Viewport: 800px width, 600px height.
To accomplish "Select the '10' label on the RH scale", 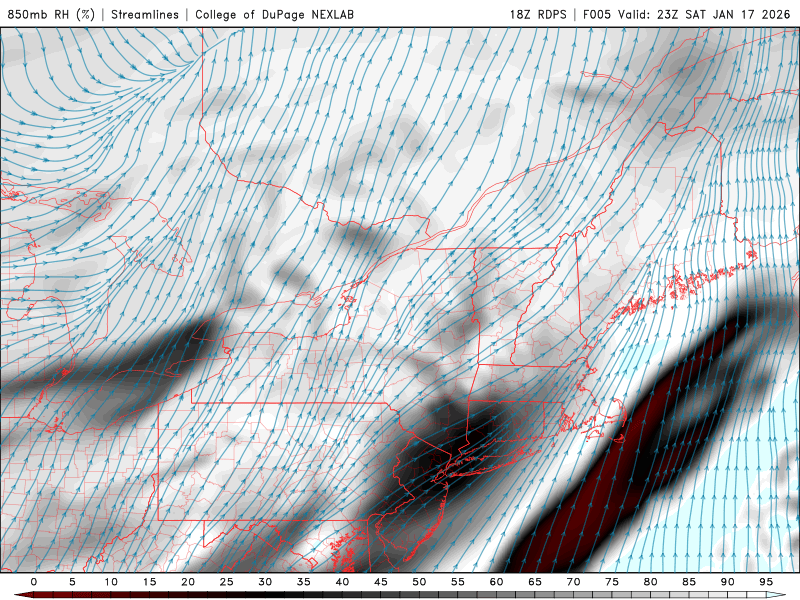I will tap(111, 582).
